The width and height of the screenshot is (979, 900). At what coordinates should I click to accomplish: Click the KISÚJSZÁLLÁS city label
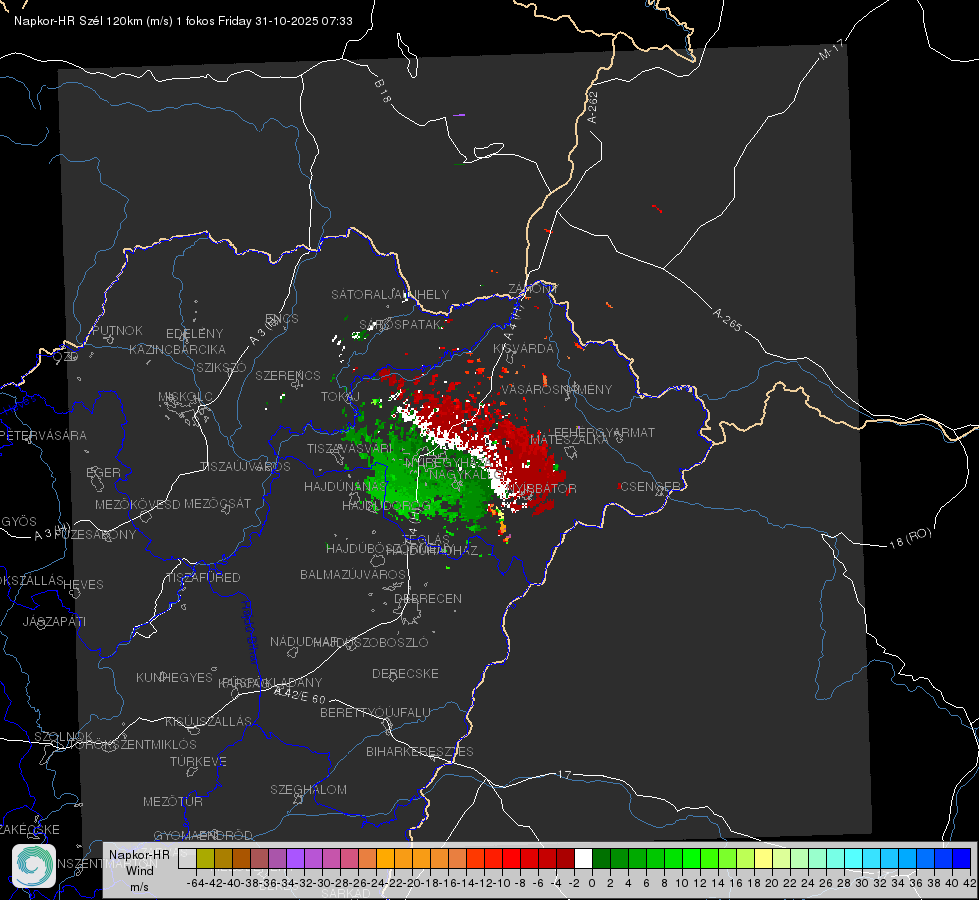pos(209,721)
